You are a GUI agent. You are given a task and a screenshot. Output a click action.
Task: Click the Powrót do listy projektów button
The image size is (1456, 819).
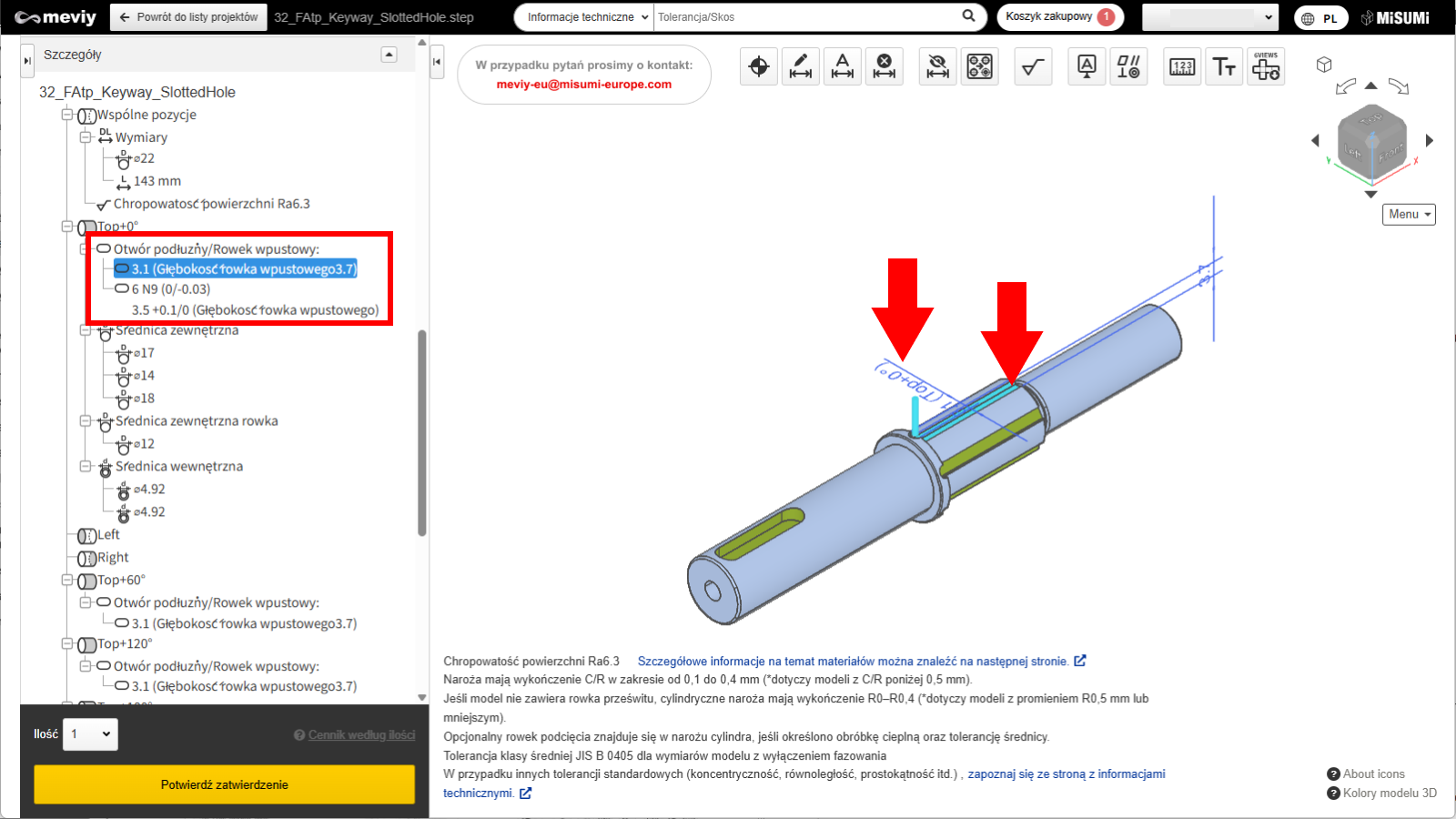188,17
